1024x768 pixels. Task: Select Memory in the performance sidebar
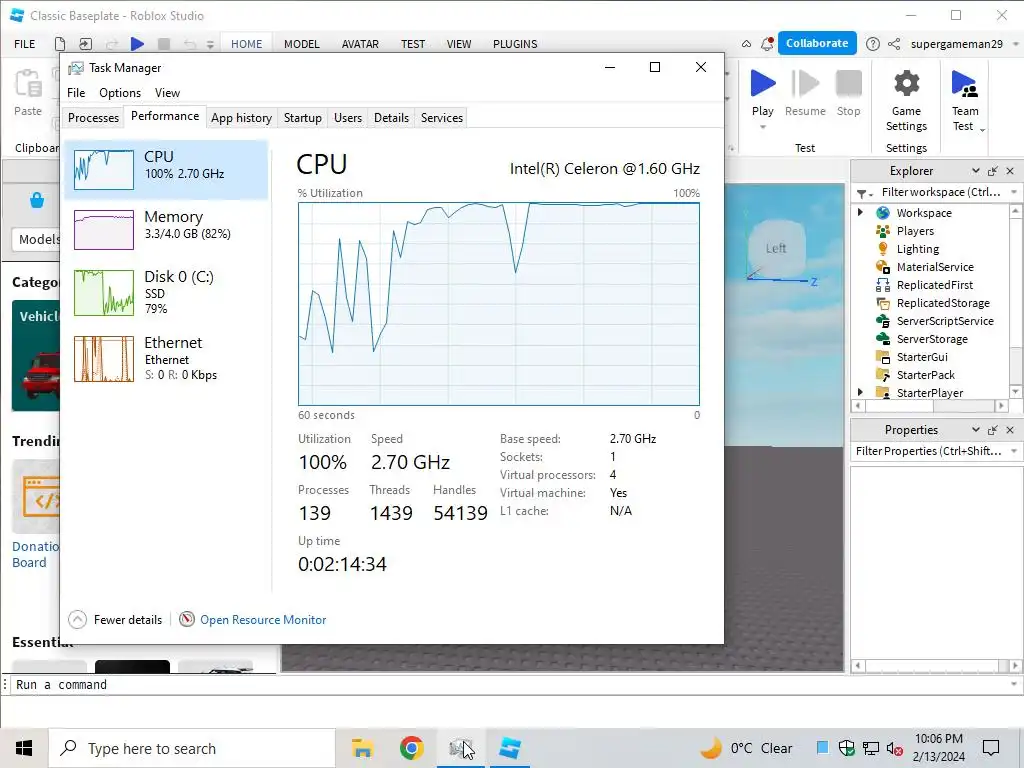167,229
